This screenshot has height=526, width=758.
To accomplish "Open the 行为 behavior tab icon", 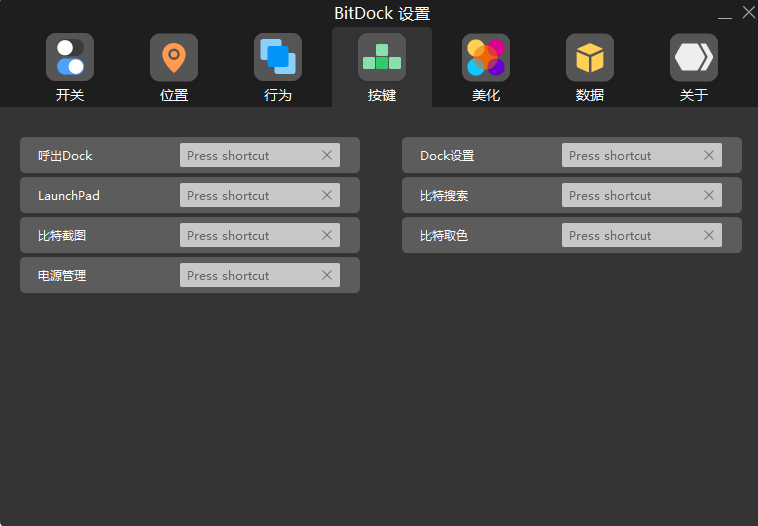I will coord(278,57).
